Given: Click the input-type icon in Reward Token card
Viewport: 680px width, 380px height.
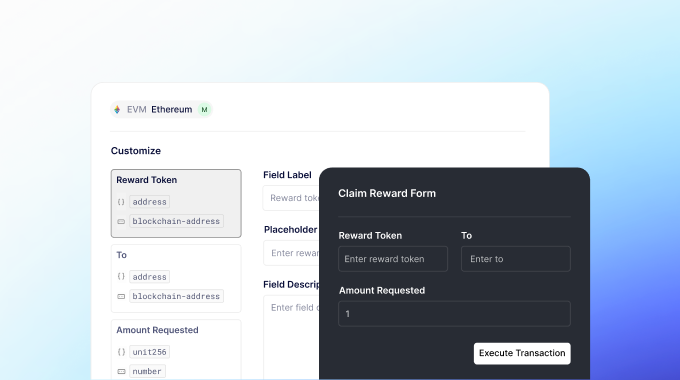Looking at the screenshot, I should pos(121,221).
